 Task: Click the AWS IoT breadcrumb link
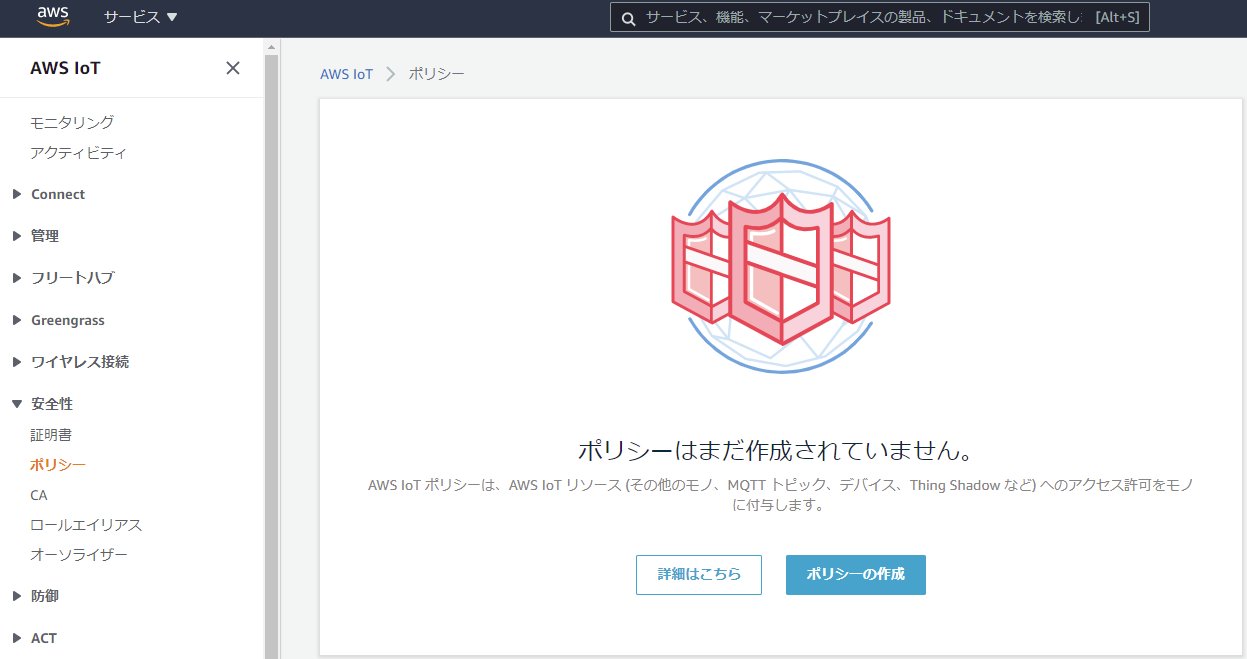(346, 74)
